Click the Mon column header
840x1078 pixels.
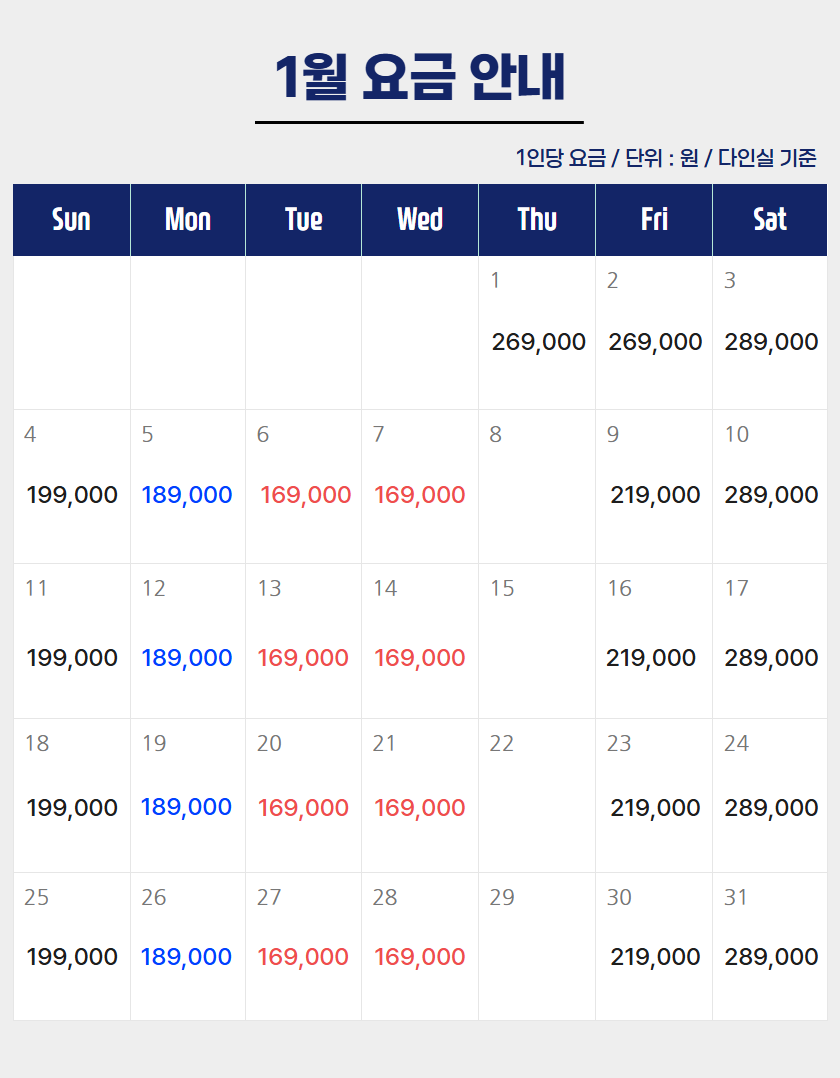(188, 220)
